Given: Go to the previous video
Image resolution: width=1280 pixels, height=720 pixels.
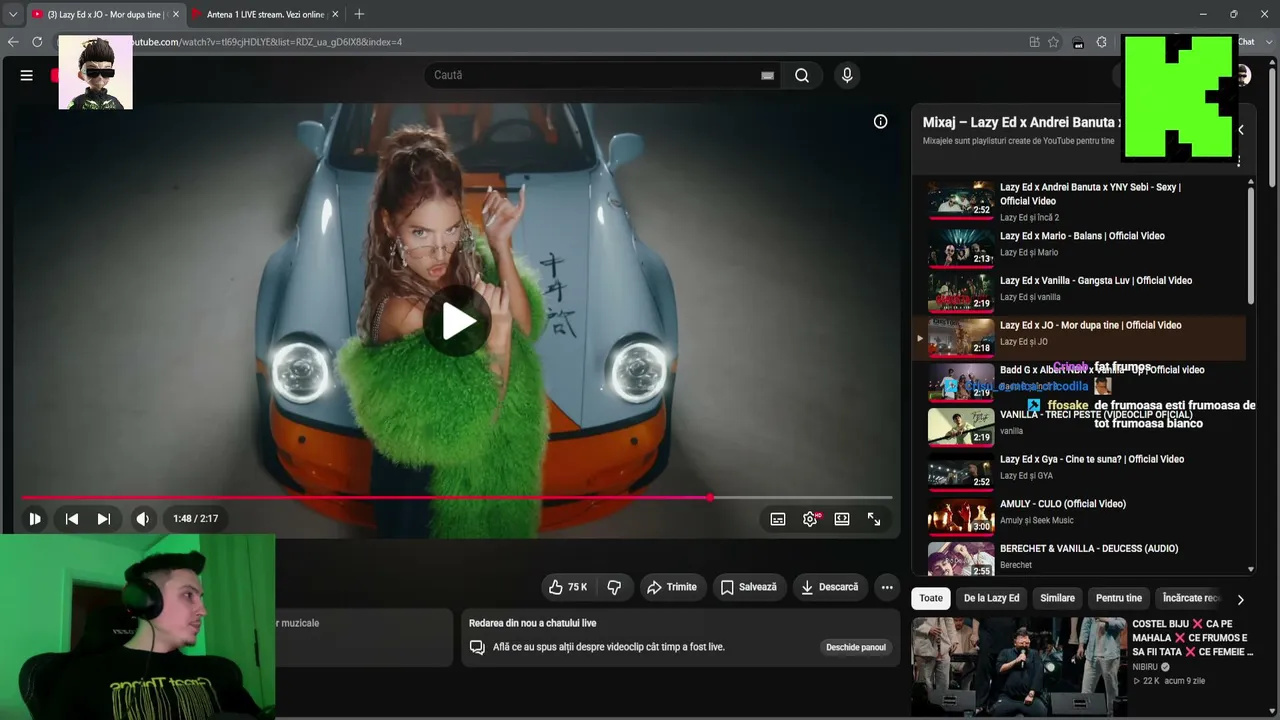Looking at the screenshot, I should click(x=72, y=519).
